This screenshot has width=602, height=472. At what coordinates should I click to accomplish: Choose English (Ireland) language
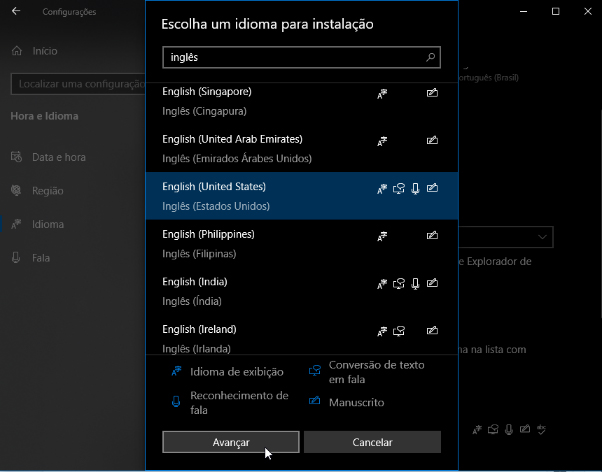click(x=302, y=335)
